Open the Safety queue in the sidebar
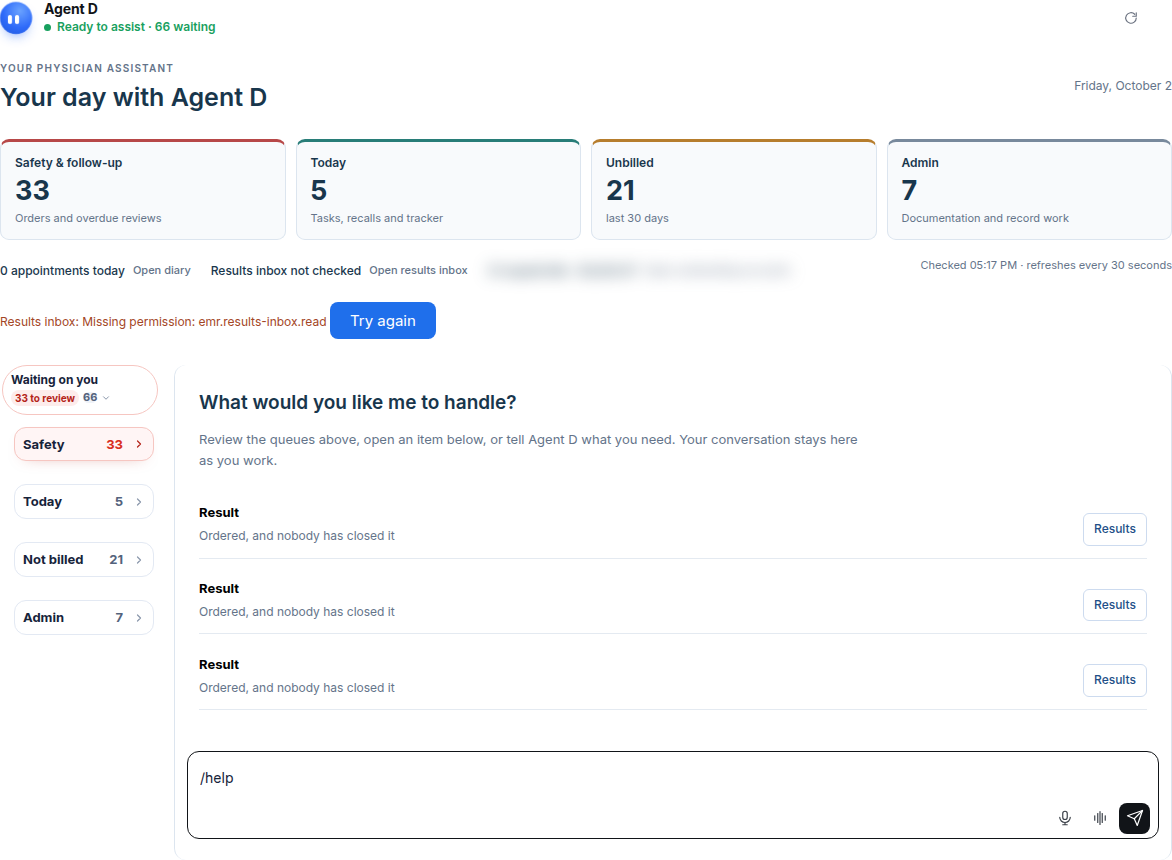Image resolution: width=1172 pixels, height=860 pixels. click(x=84, y=445)
